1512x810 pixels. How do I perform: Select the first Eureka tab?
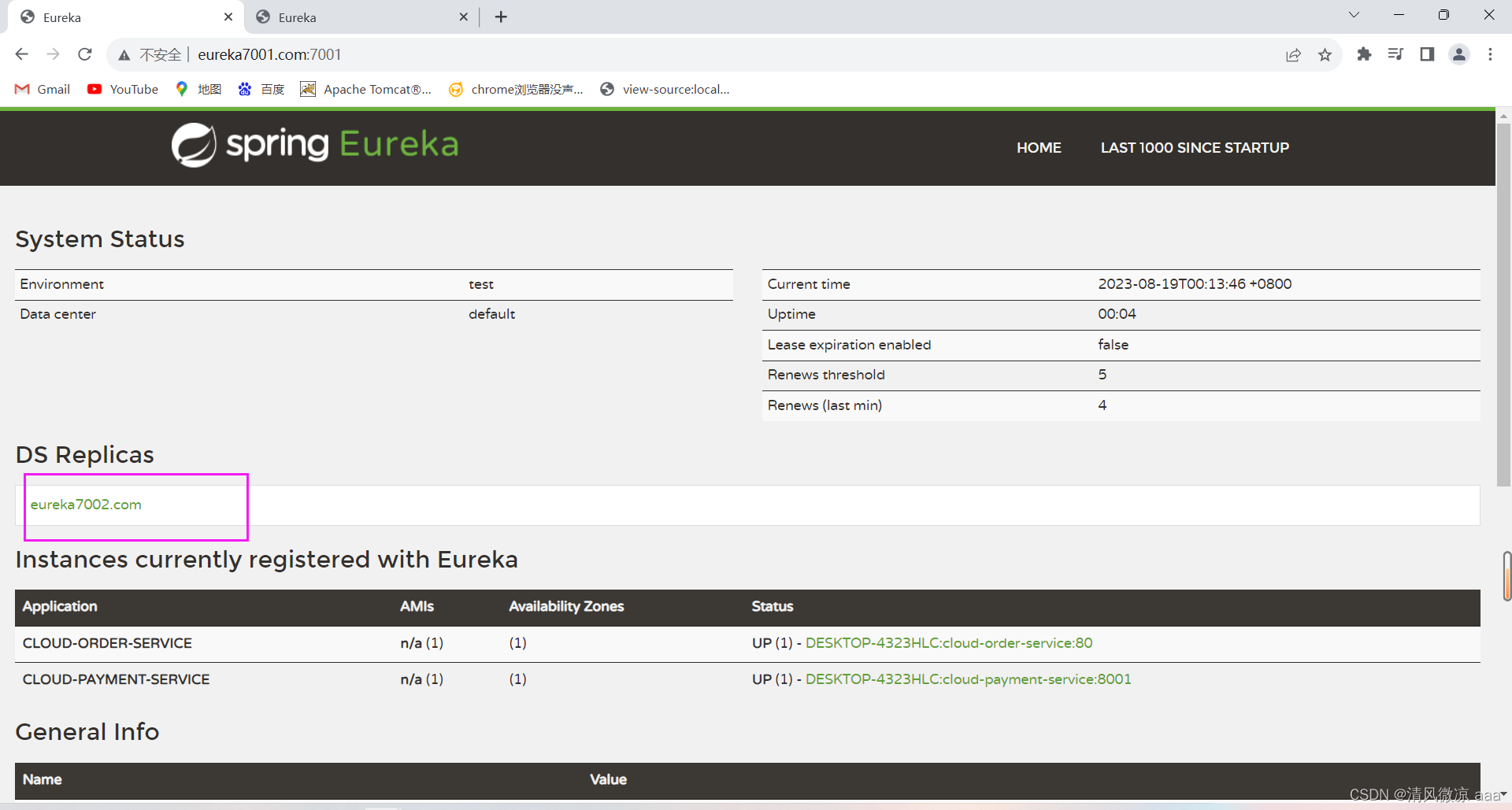(x=126, y=17)
